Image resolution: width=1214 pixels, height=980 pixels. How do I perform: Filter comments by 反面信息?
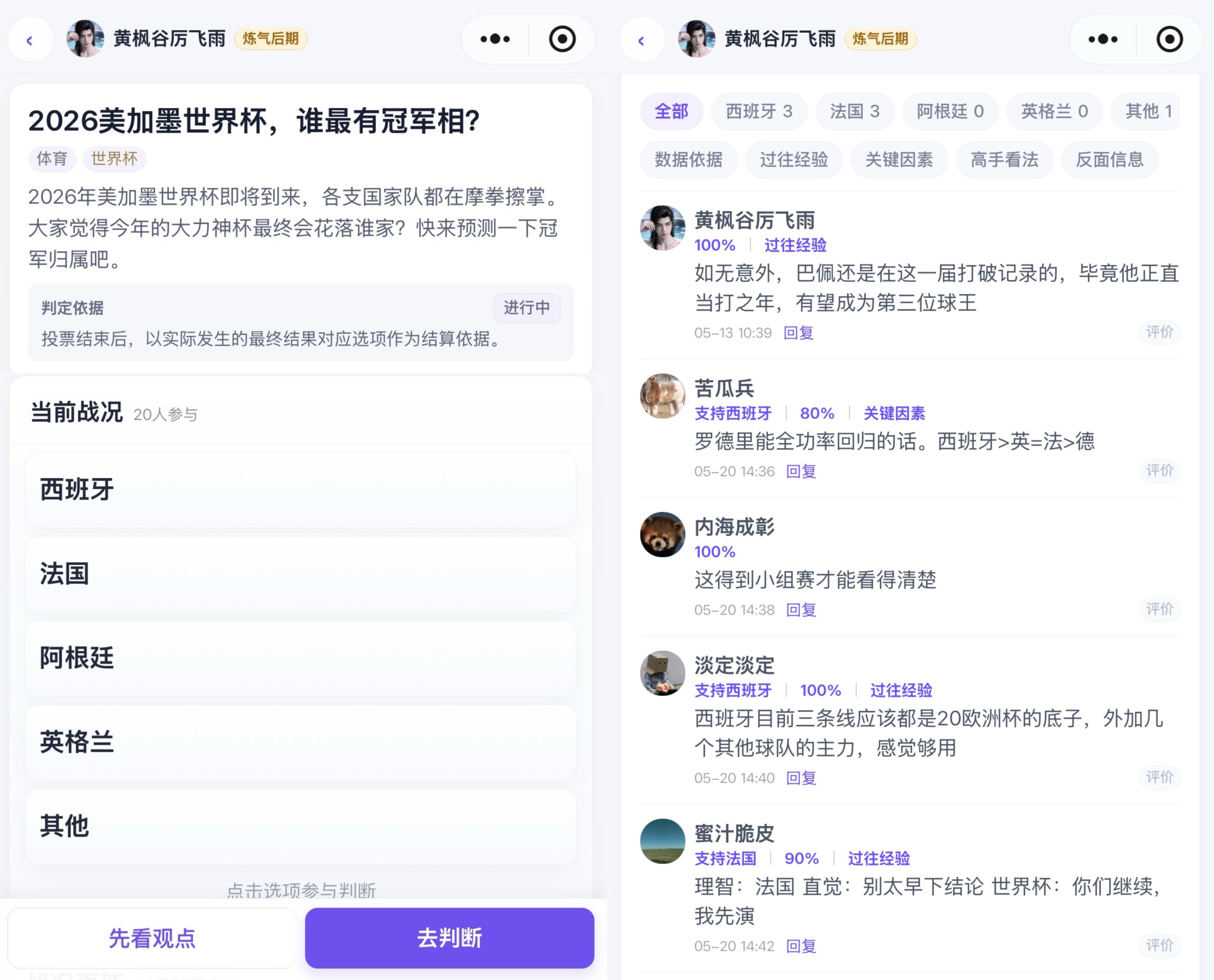(x=1110, y=160)
